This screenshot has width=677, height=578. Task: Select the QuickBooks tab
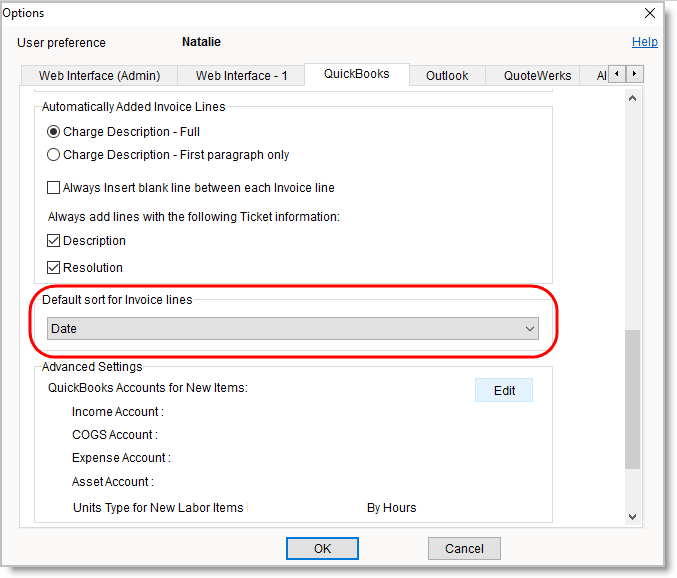click(357, 75)
